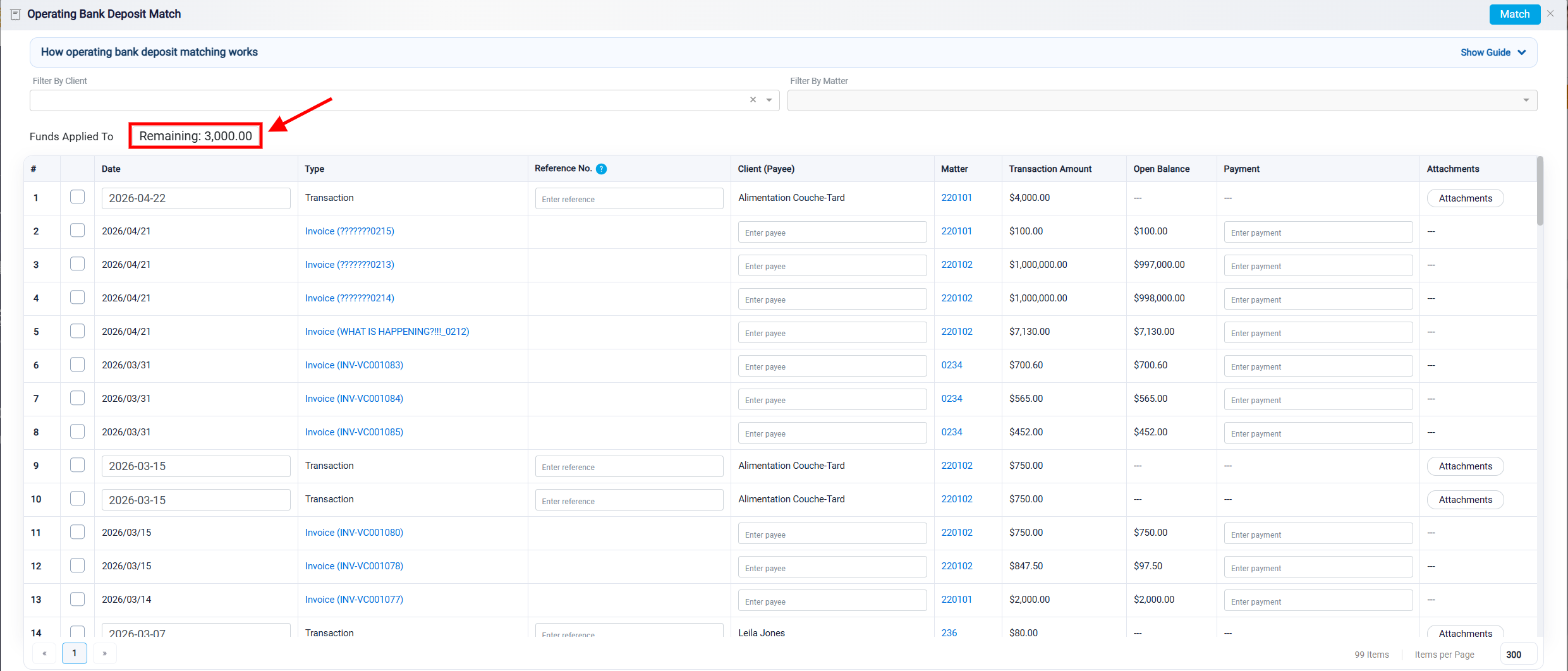This screenshot has height=671, width=1568.
Task: Click the date field 2026-04-22
Action: pos(196,198)
